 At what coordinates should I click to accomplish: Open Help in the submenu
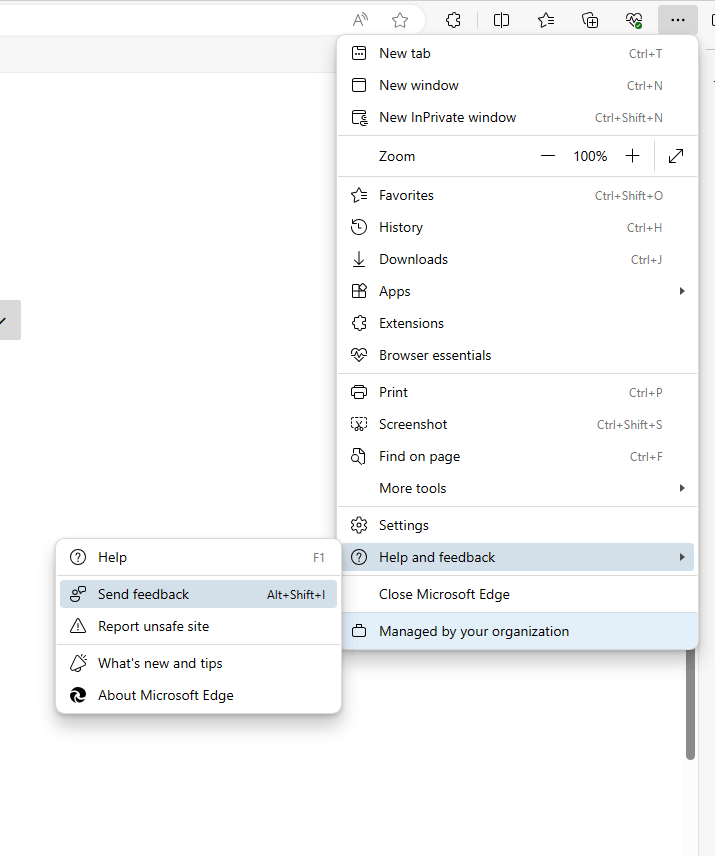point(198,557)
